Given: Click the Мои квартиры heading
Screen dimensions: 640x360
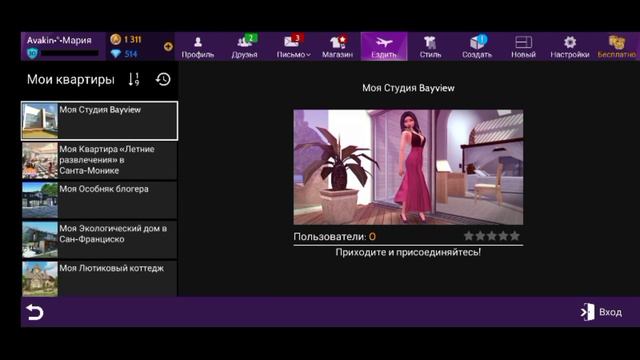Looking at the screenshot, I should point(71,79).
